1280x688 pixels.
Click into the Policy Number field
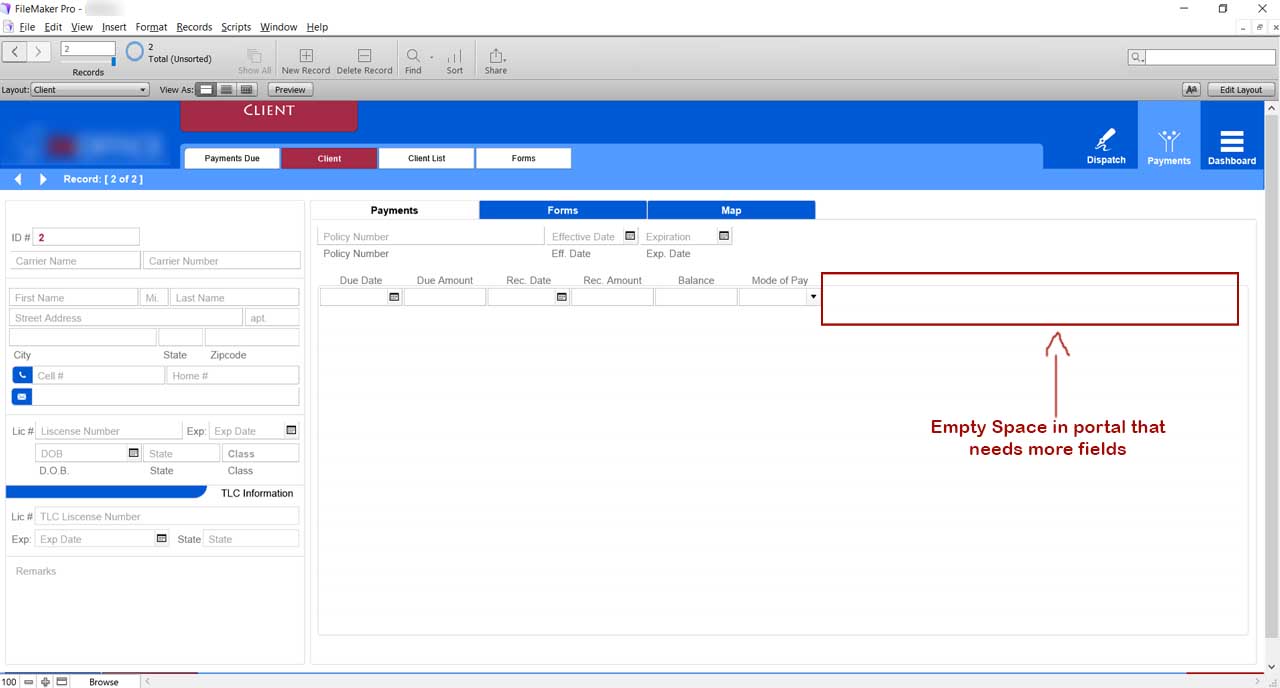coord(431,237)
